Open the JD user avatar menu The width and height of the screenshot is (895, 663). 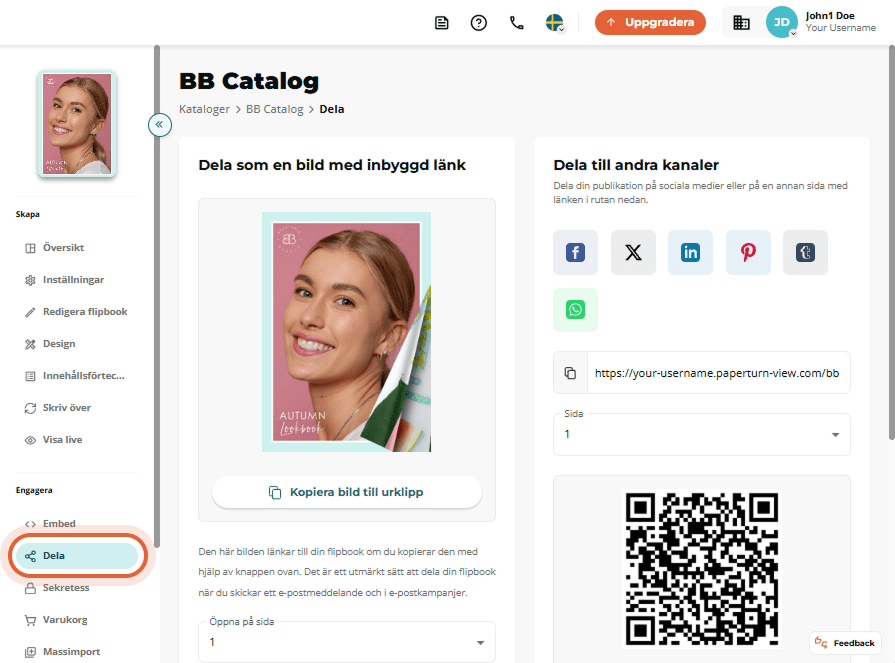pos(781,22)
